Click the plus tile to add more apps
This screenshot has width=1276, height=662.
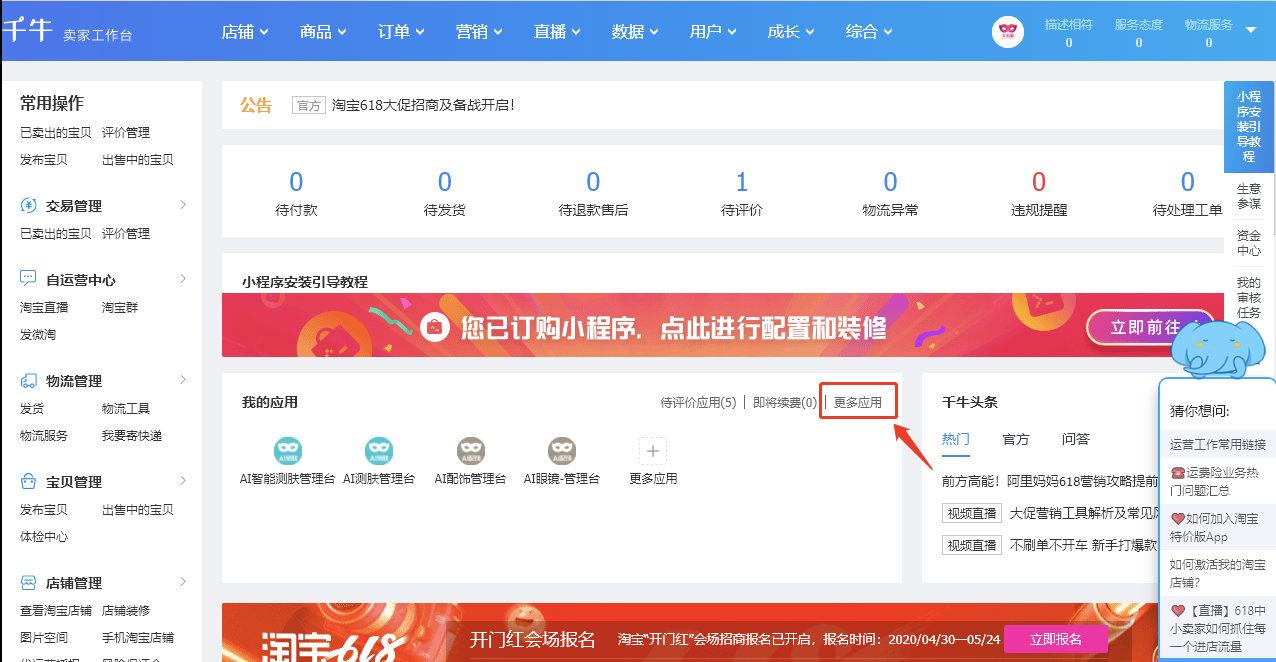(653, 451)
